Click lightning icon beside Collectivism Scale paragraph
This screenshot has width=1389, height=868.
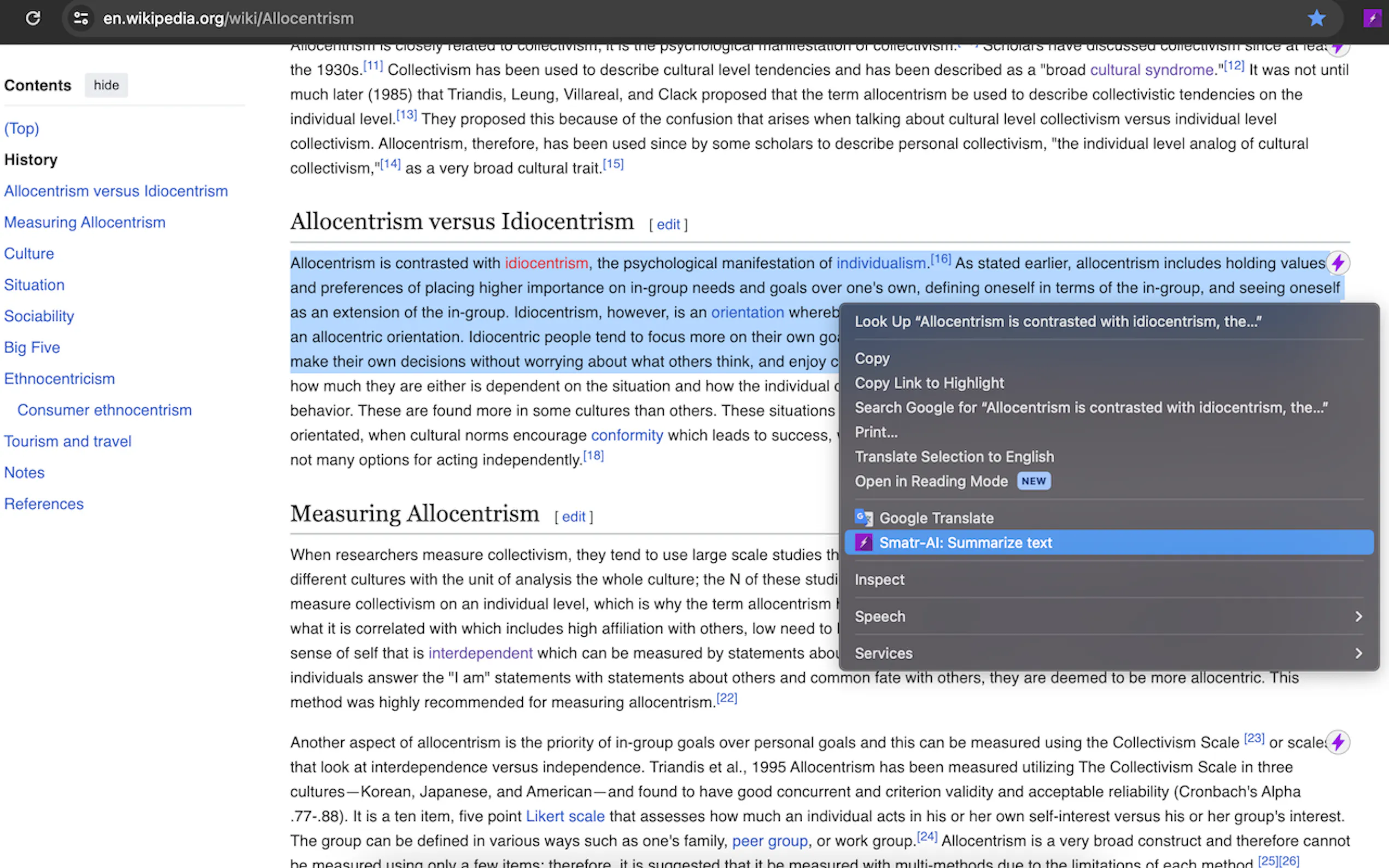coord(1338,742)
